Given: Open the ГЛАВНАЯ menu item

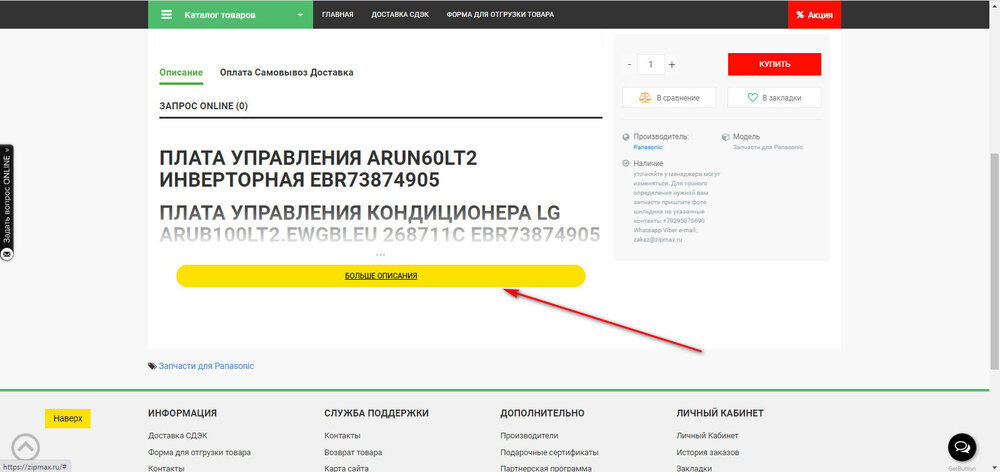Looking at the screenshot, I should tap(338, 15).
